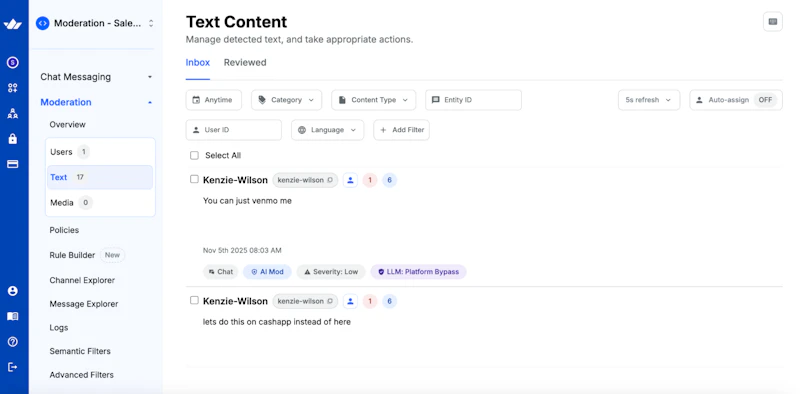Click the Add Filter button
Viewport: 800px width, 394px height.
click(x=402, y=130)
